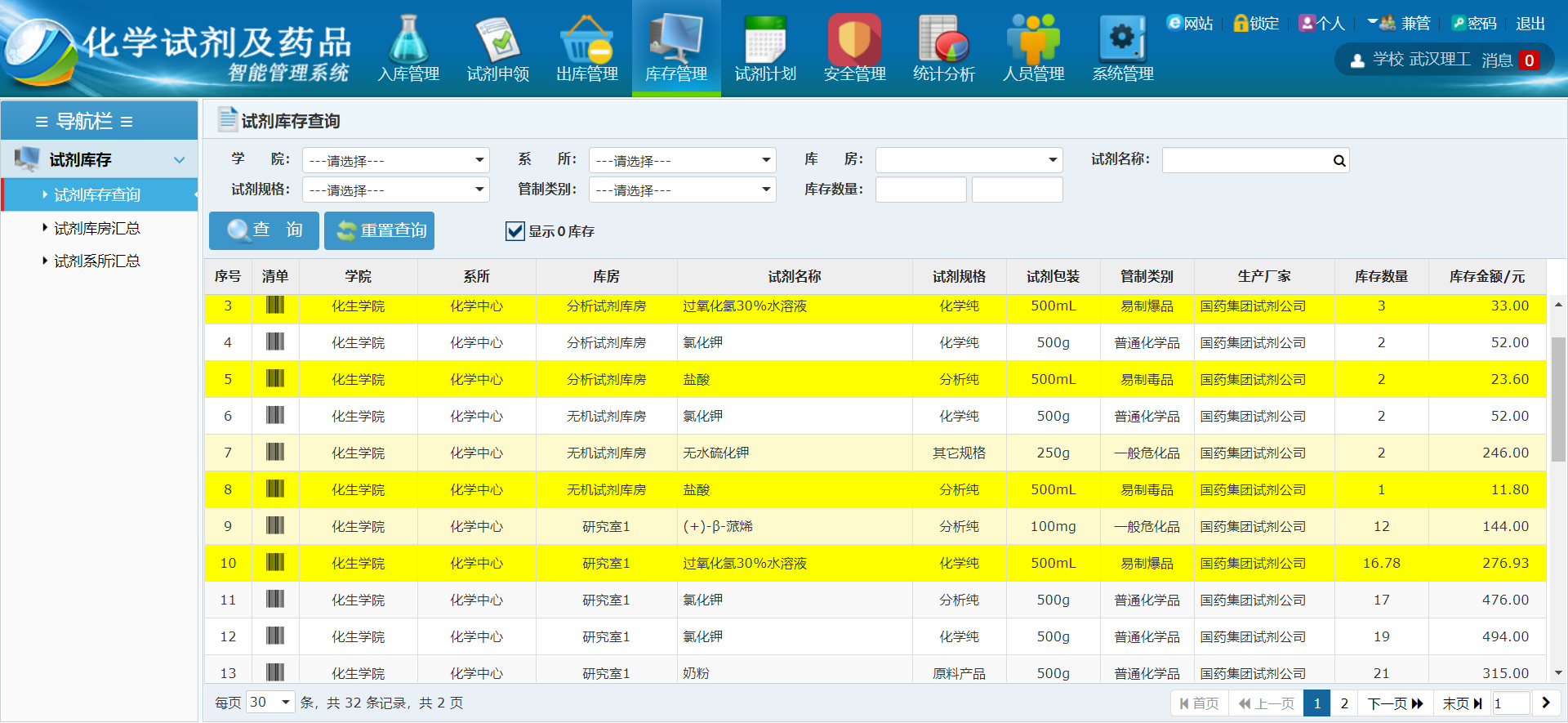Open 试剂系所汇总 in sidebar
This screenshot has height=723, width=1568.
(99, 261)
